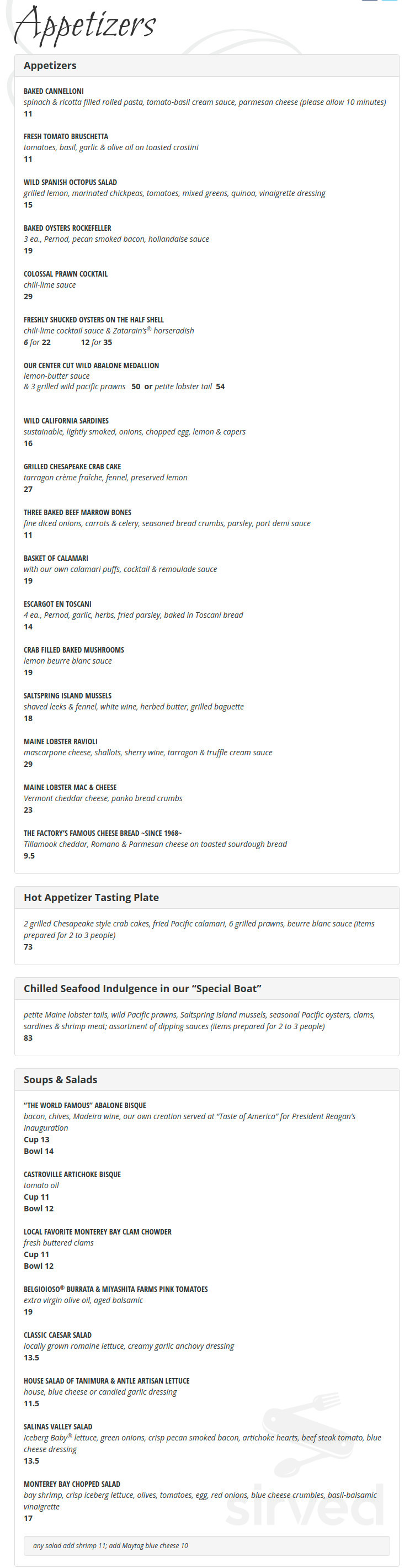Click the Castroville Artichoke Bisque item
This screenshot has width=415, height=1568.
click(x=72, y=1174)
